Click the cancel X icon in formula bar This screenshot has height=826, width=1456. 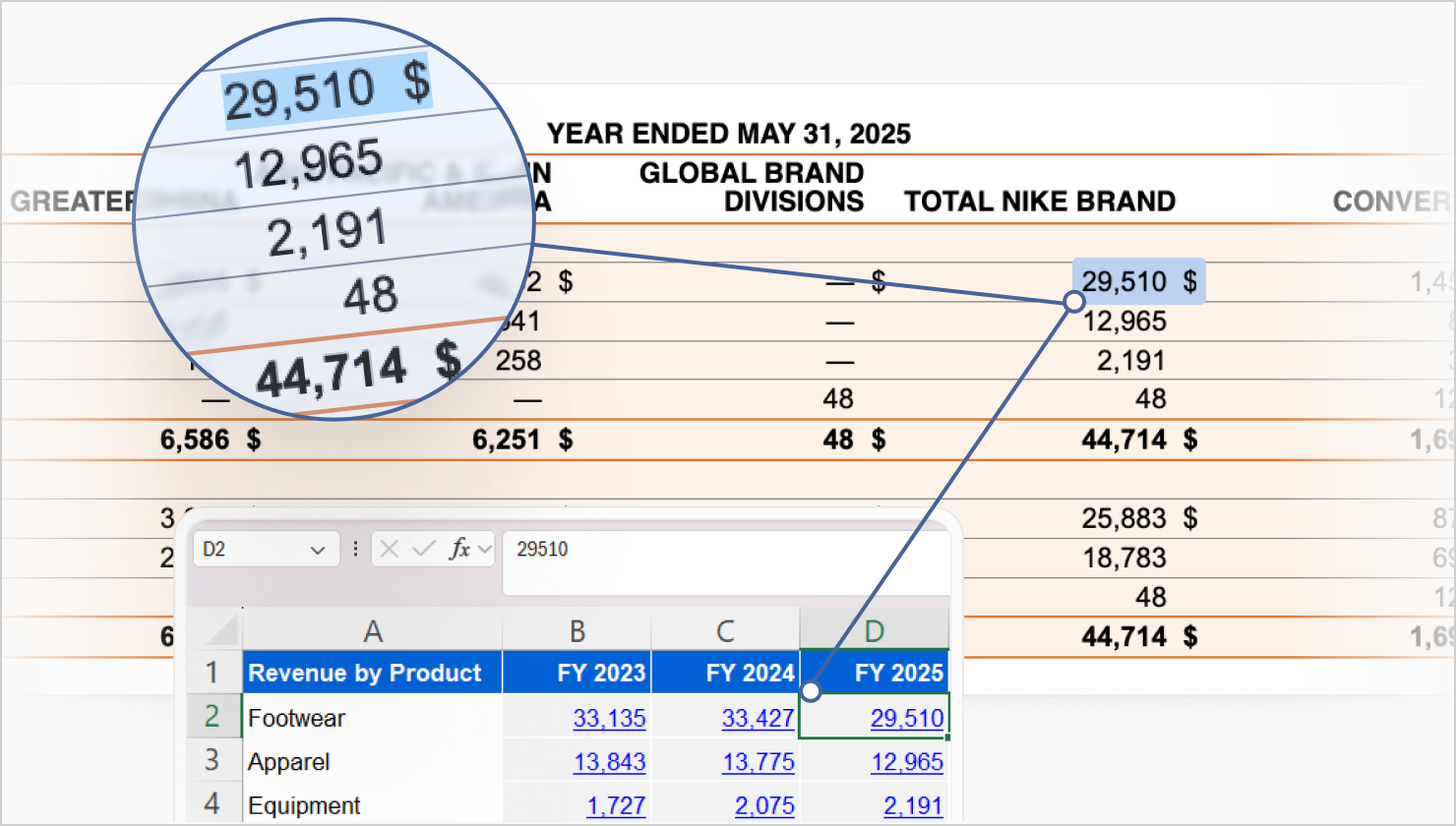[x=390, y=549]
